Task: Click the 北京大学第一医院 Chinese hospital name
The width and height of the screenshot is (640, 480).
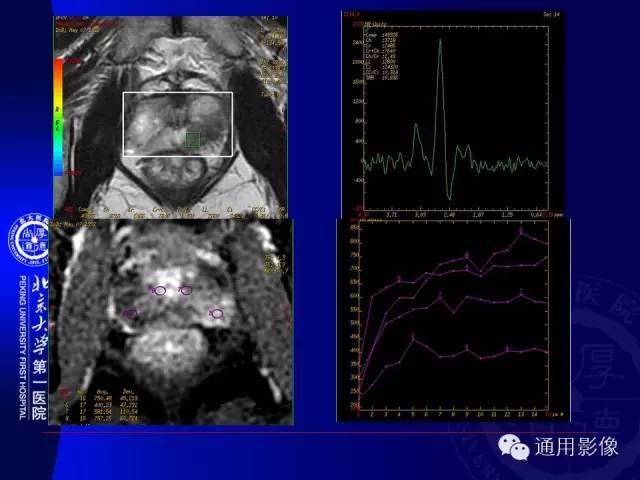Action: [x=39, y=348]
